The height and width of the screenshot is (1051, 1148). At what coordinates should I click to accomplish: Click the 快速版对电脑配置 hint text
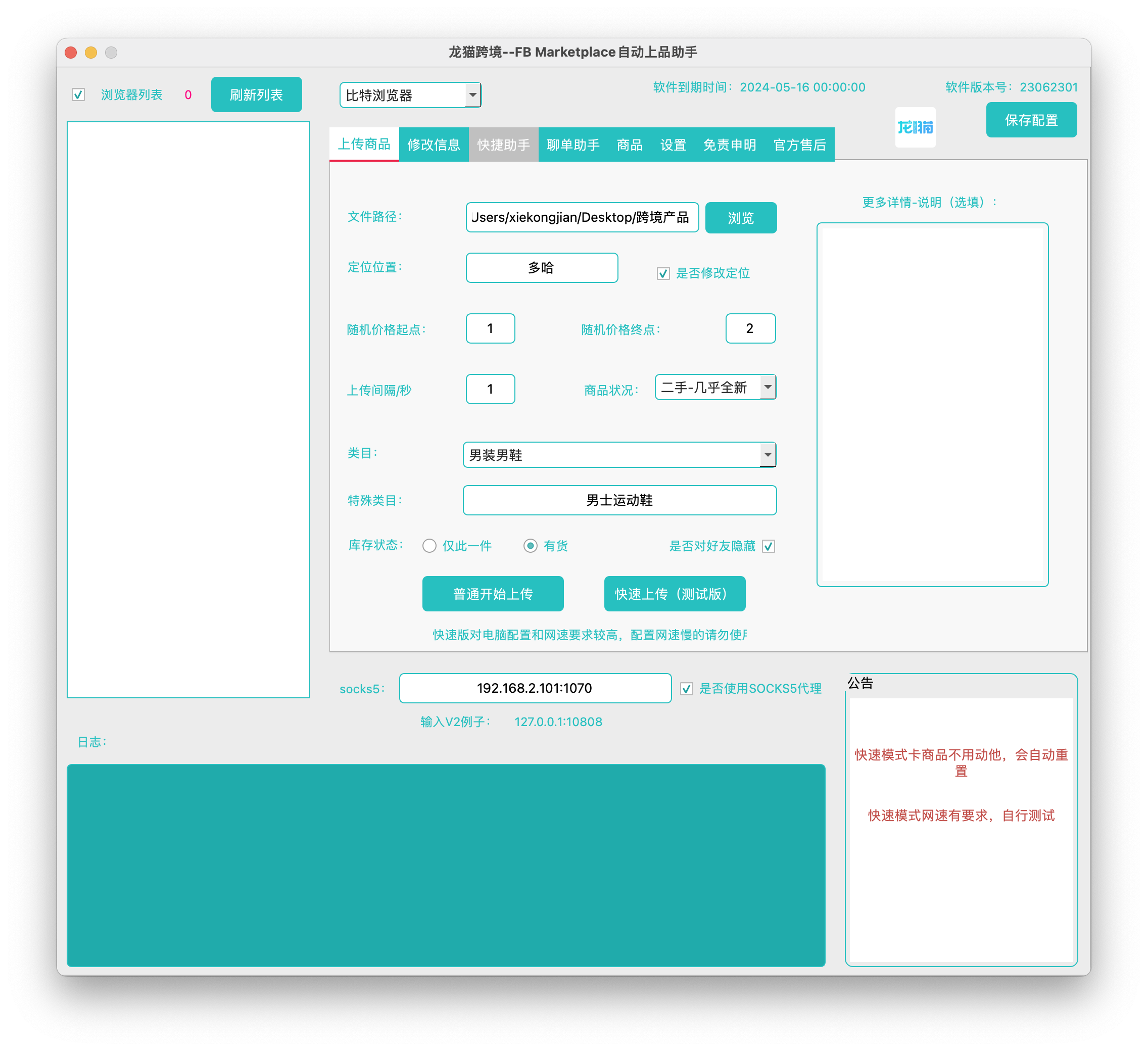click(x=589, y=635)
